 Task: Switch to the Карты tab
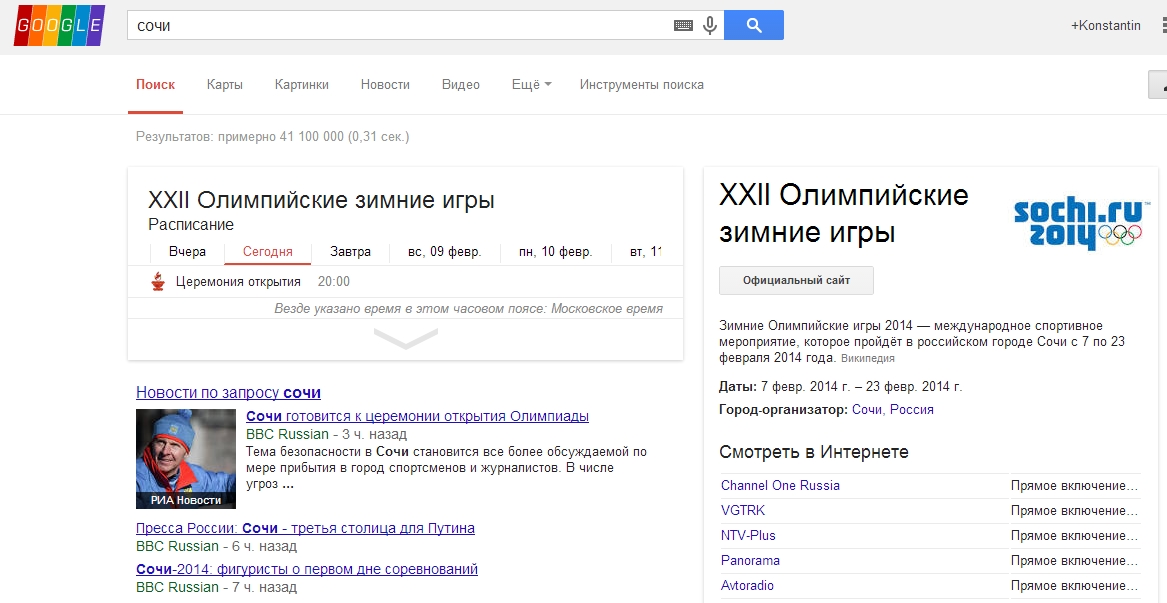pyautogui.click(x=225, y=85)
